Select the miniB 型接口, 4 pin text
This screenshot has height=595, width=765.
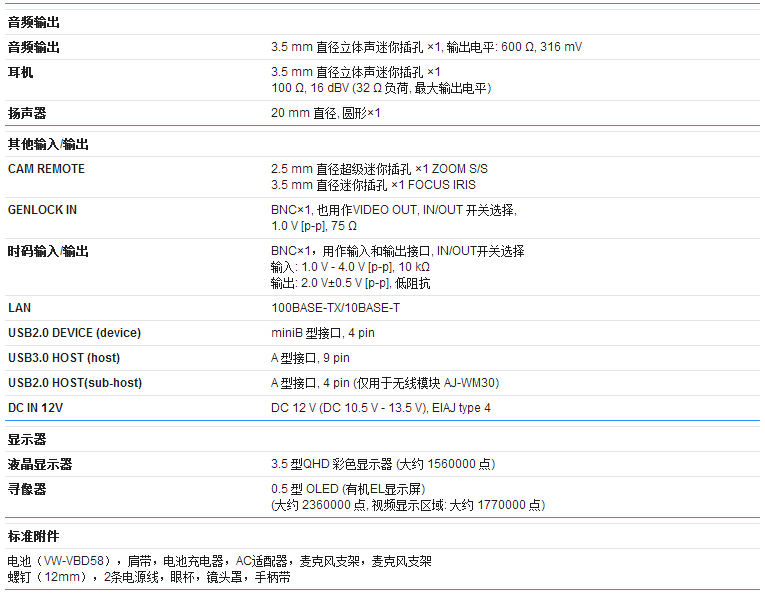[323, 333]
